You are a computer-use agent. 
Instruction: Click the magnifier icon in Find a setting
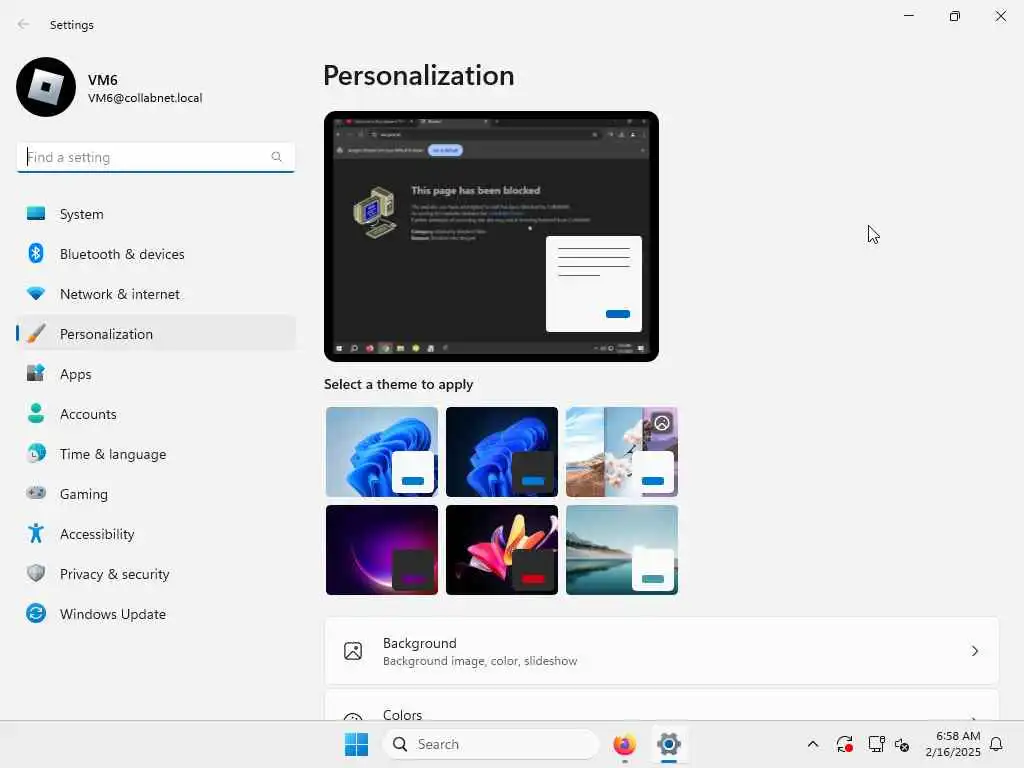pos(276,157)
